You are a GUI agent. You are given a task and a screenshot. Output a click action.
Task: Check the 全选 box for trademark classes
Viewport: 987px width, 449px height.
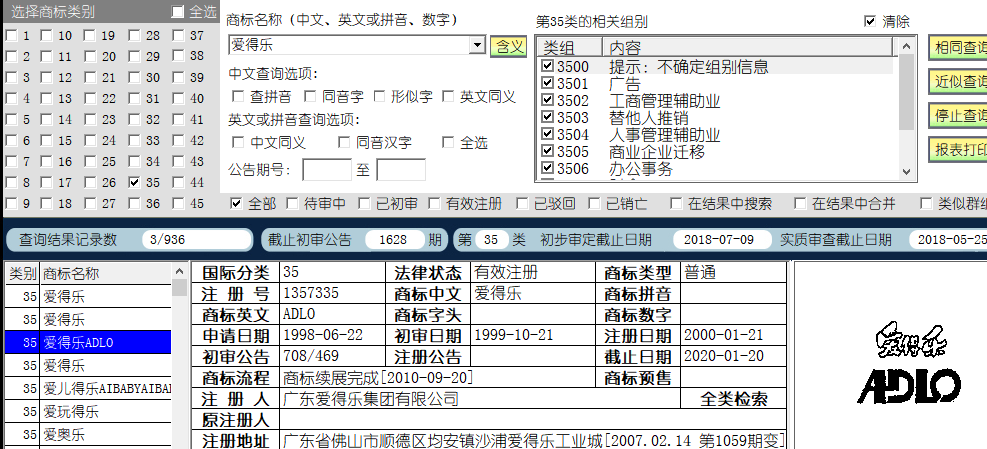coord(178,11)
